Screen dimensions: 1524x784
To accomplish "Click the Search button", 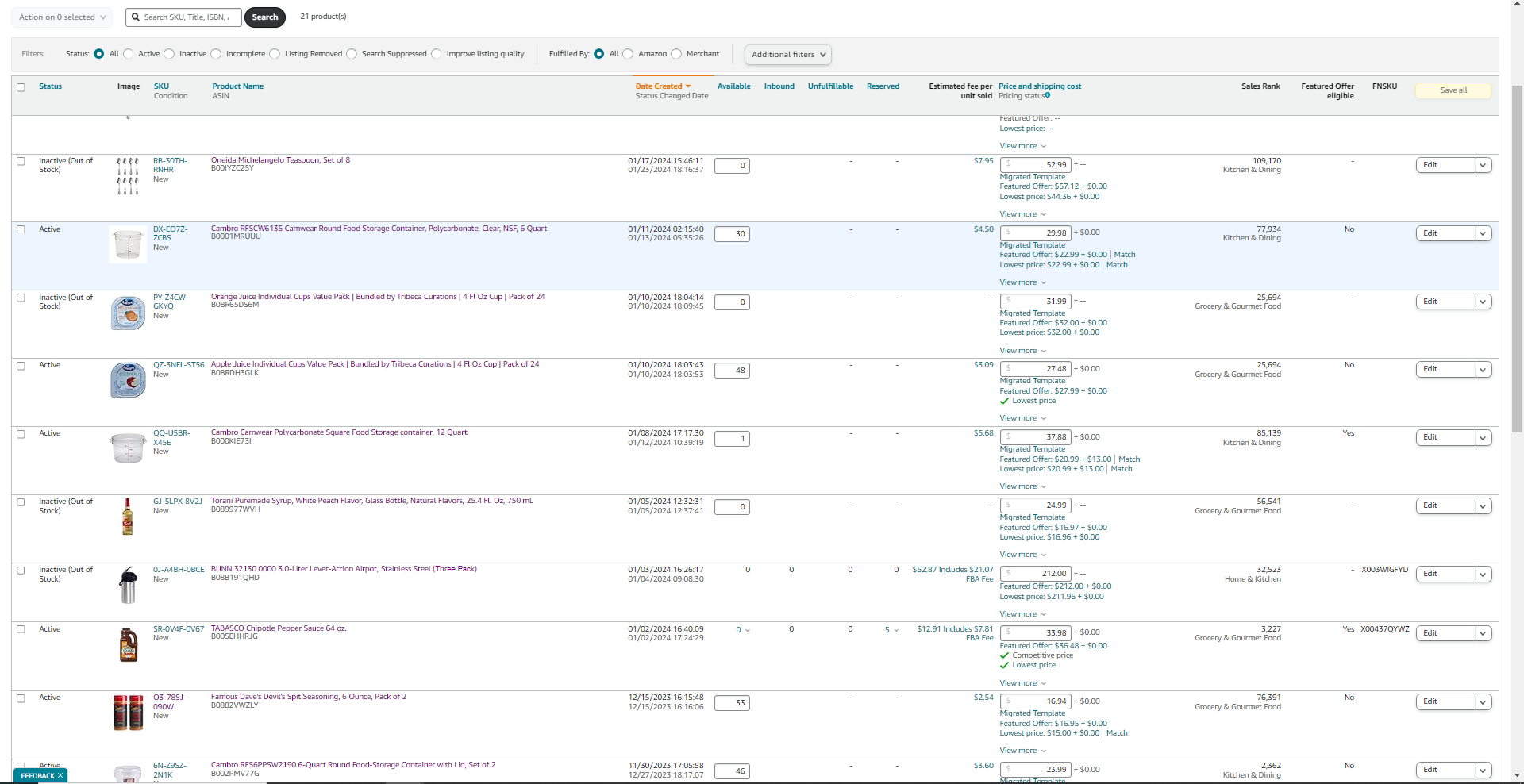I will [265, 17].
